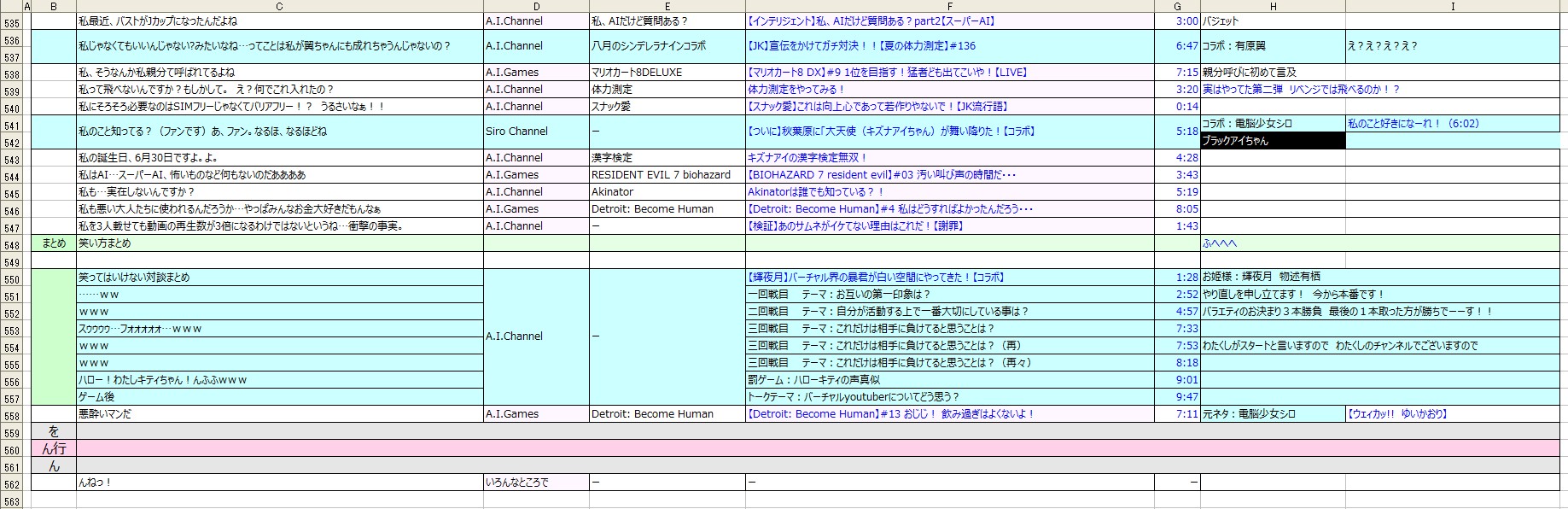This screenshot has width=1568, height=509.
Task: Open the 【インテリジェント】 part2 video link
Action: [871, 21]
